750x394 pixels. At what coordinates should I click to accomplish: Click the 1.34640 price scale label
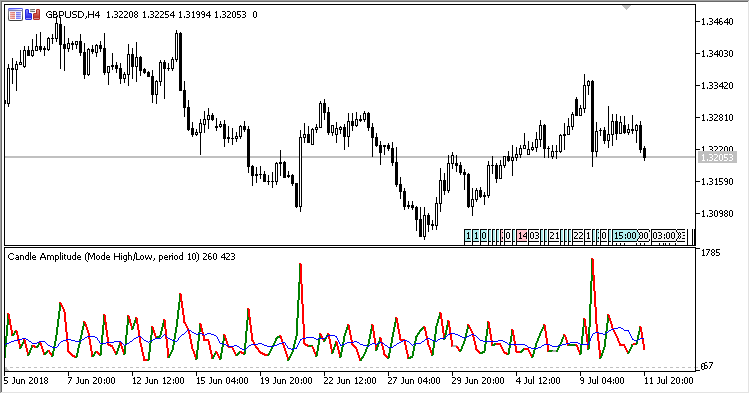click(717, 22)
